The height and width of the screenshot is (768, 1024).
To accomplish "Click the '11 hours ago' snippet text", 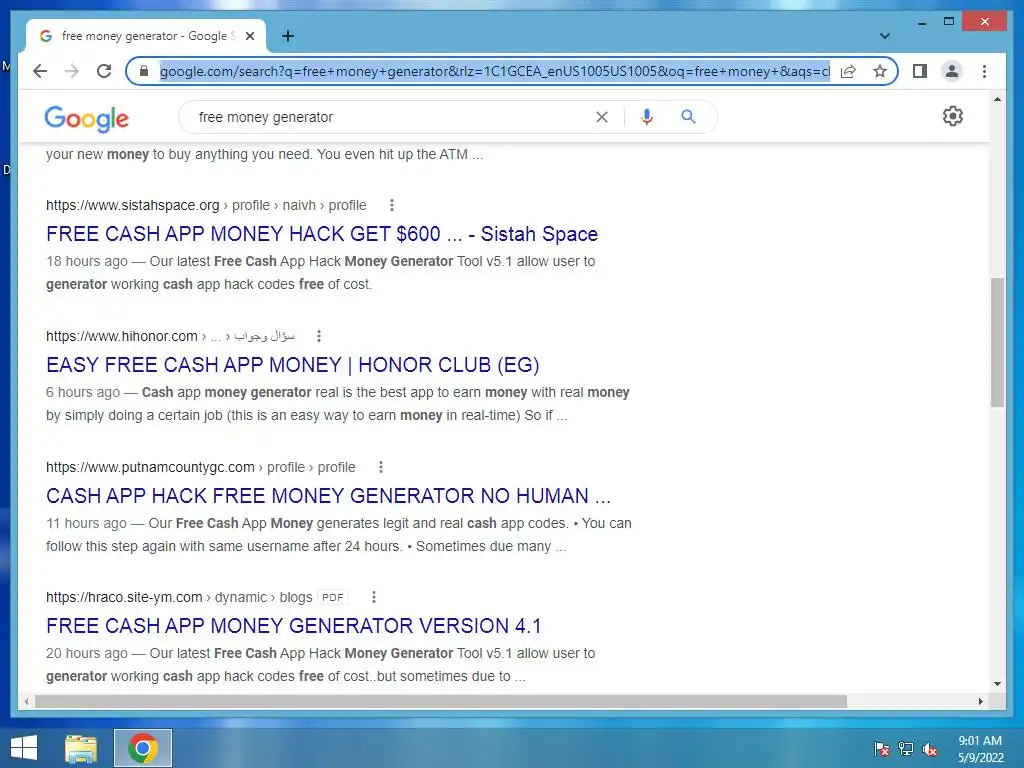I will pos(86,523).
